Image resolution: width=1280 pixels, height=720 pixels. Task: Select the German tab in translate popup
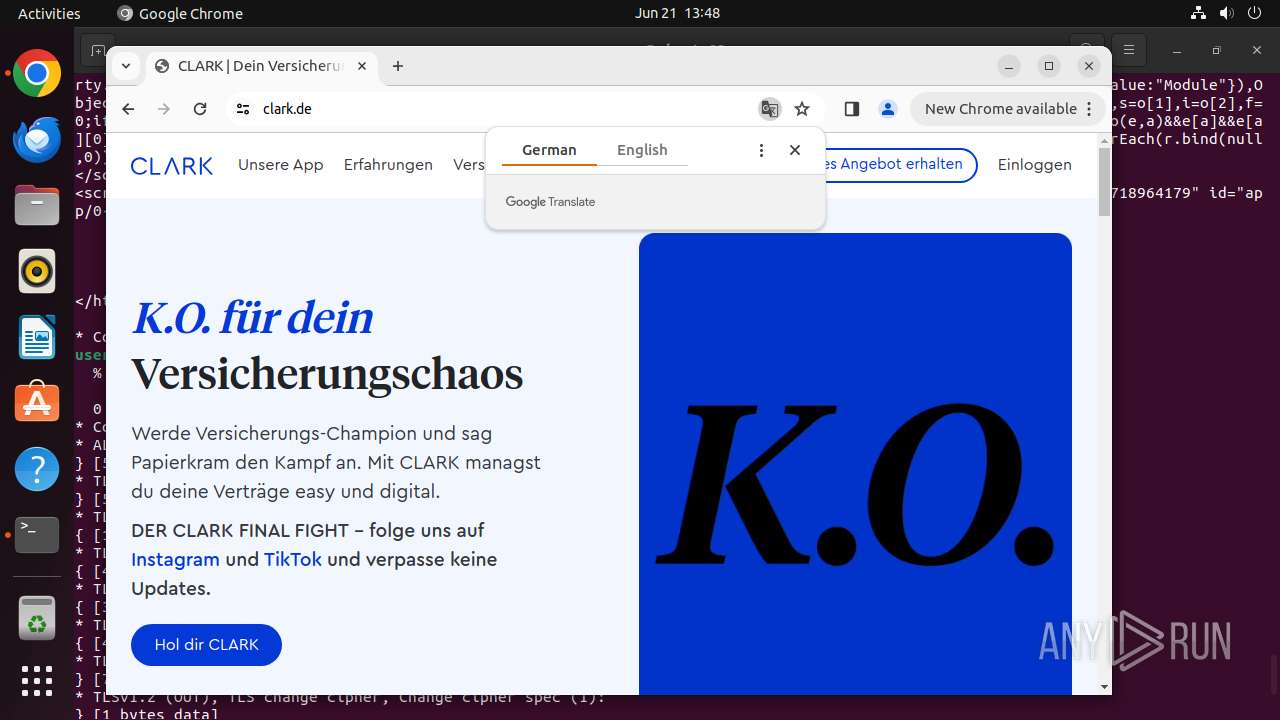click(549, 150)
